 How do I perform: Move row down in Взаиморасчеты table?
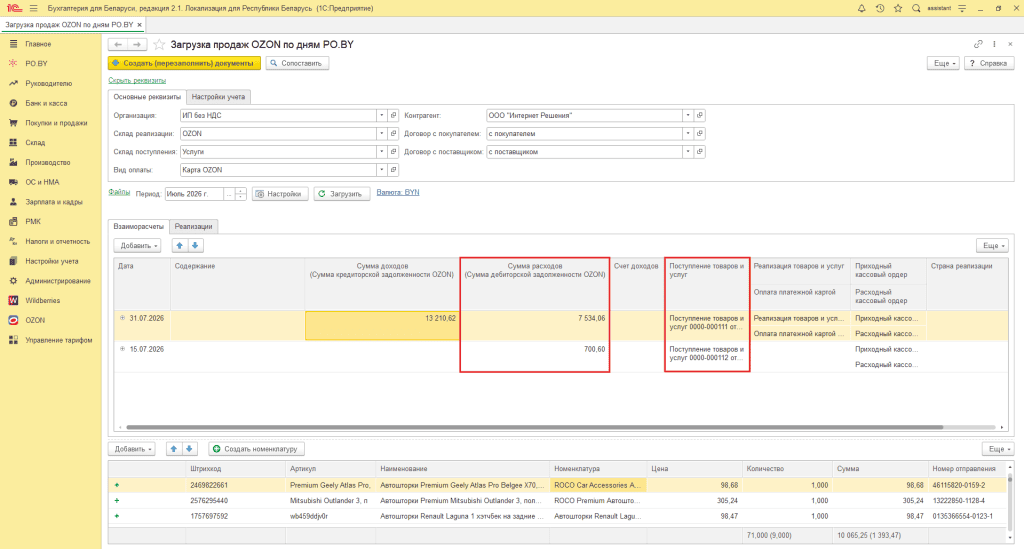pyautogui.click(x=195, y=245)
